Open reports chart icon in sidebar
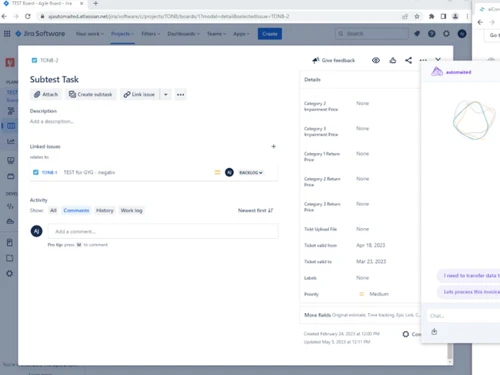Screen dimensions: 500x375 [x=11, y=141]
